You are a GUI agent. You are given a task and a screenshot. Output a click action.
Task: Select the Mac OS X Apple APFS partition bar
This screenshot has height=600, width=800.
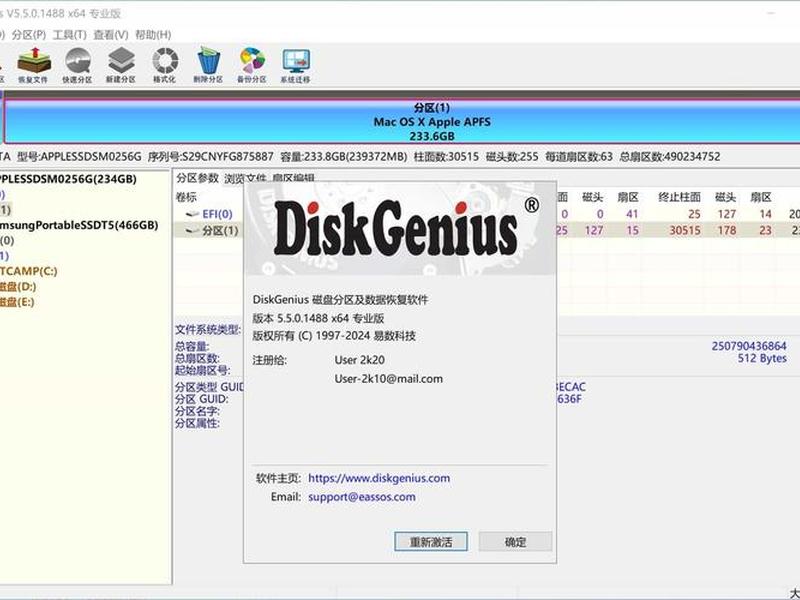point(402,122)
